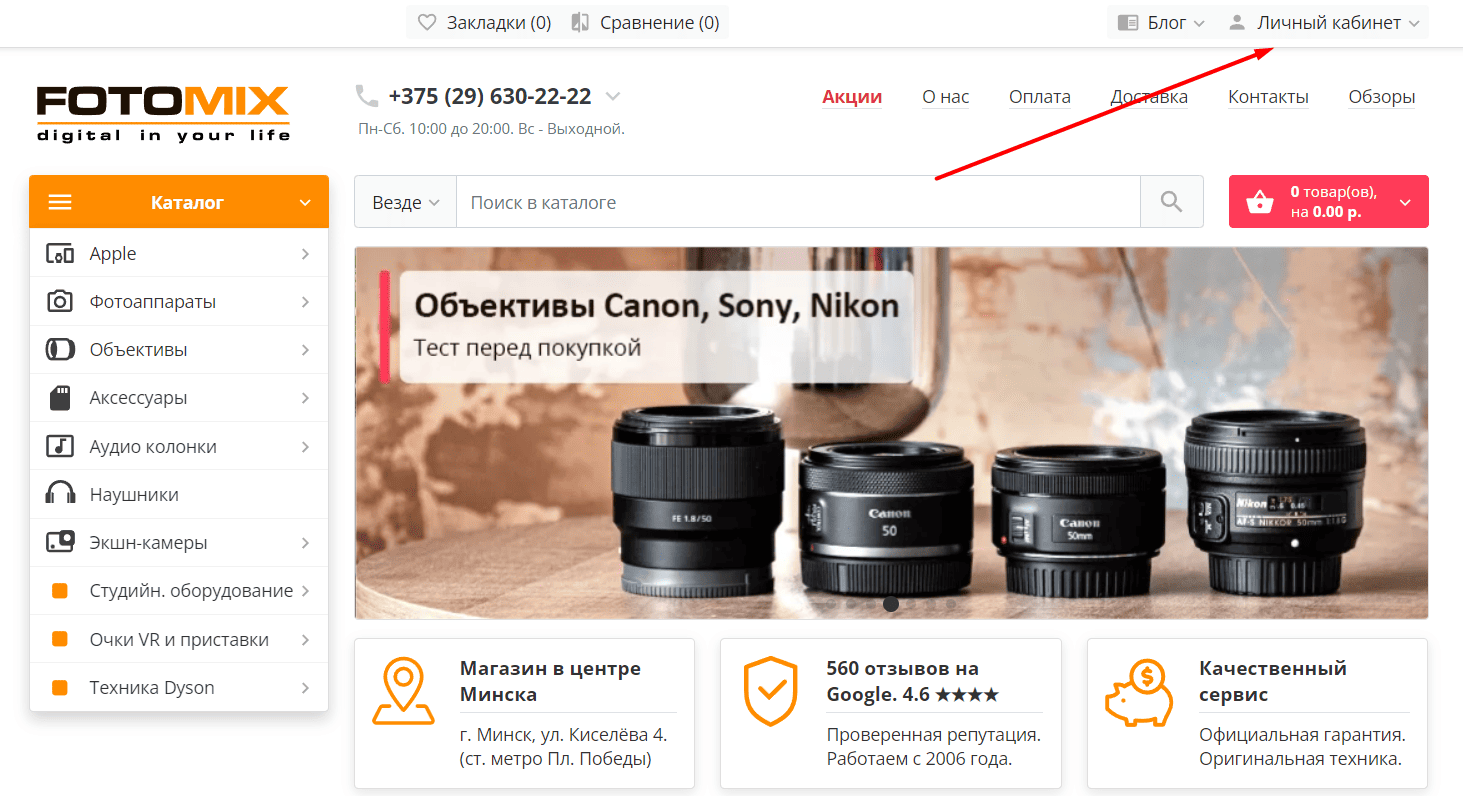The height and width of the screenshot is (796, 1463).
Task: Open the О нас page
Action: (x=946, y=97)
